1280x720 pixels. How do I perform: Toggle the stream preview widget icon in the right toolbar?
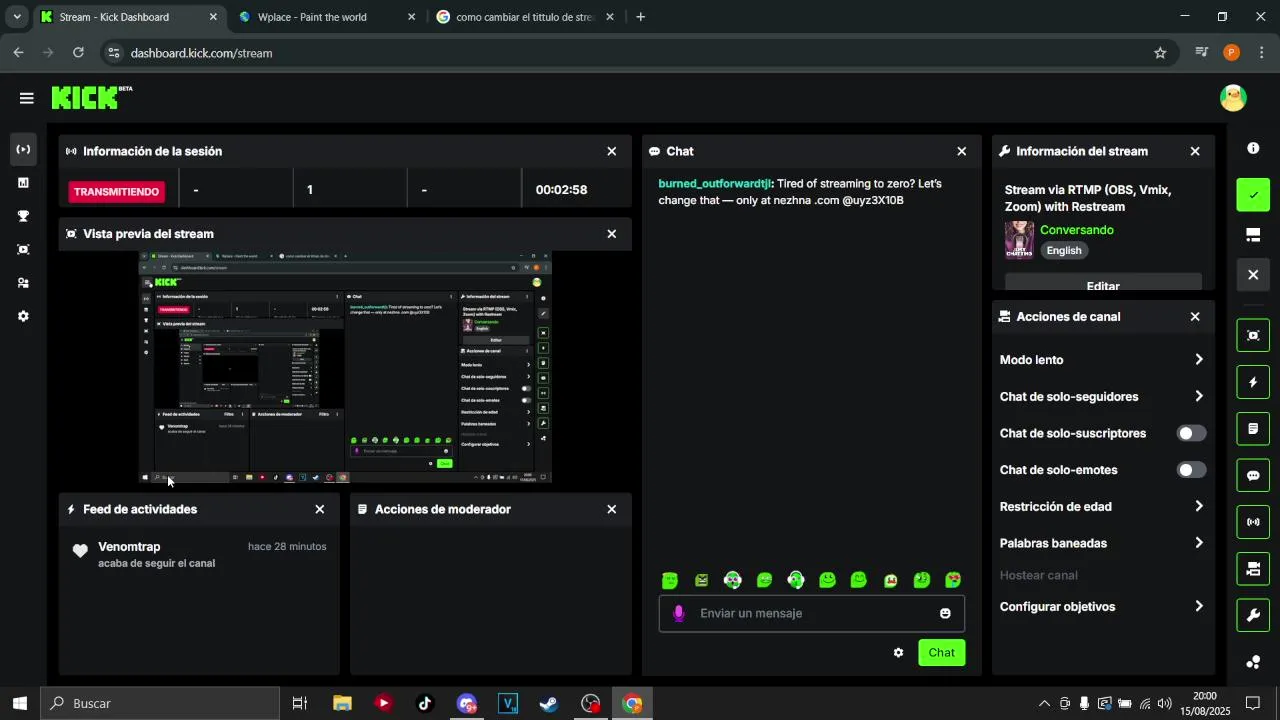[1253, 335]
